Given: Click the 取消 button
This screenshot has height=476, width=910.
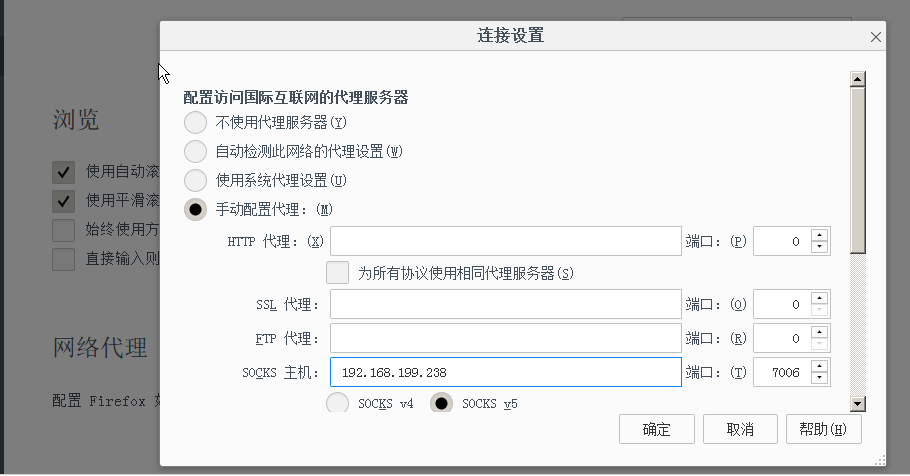Looking at the screenshot, I should click(740, 430).
